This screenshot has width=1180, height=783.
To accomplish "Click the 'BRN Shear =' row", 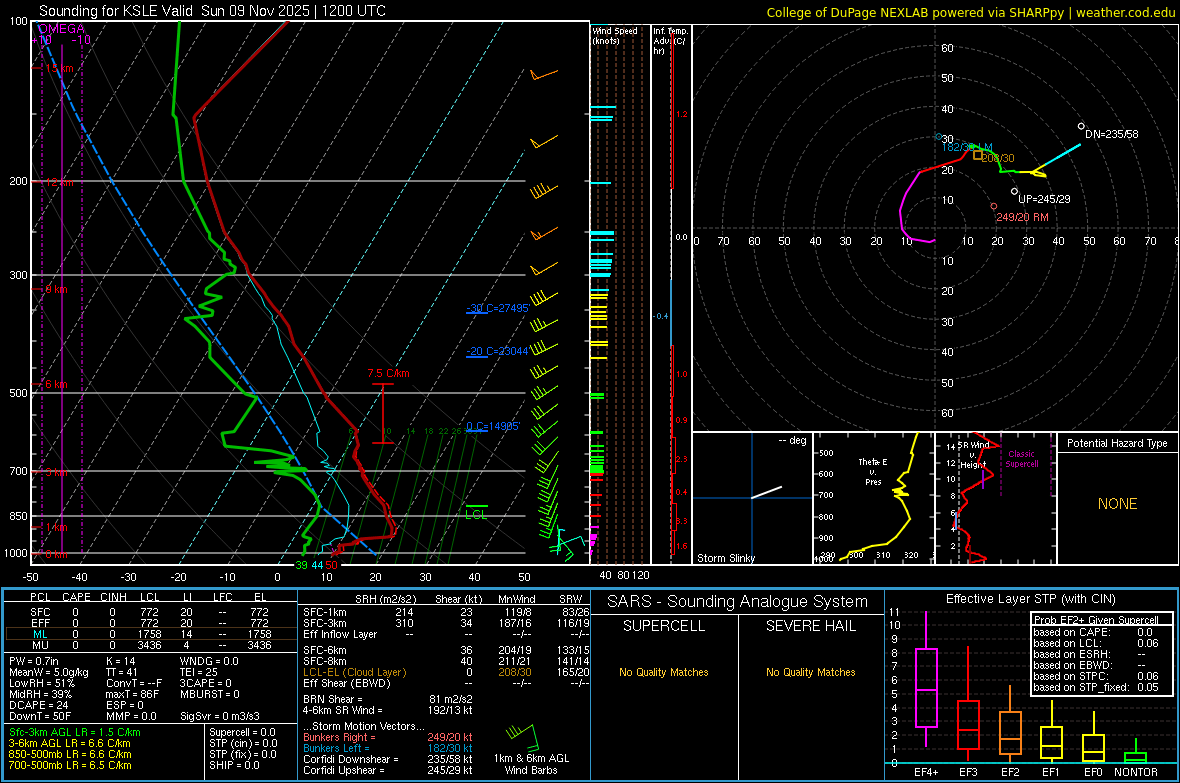I will click(388, 699).
